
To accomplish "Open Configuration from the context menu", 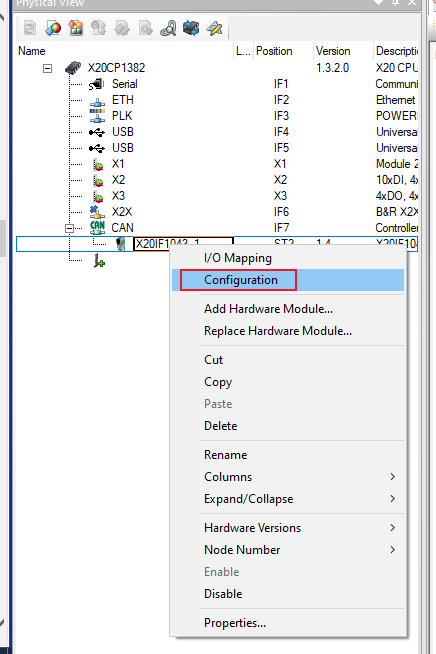I will point(241,280).
